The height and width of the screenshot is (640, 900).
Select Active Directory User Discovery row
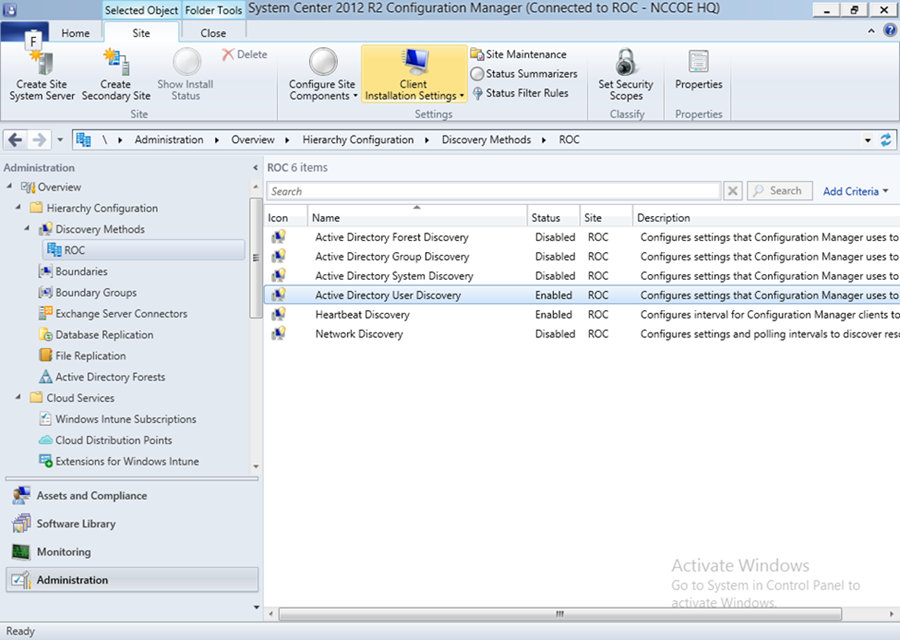pyautogui.click(x=582, y=295)
